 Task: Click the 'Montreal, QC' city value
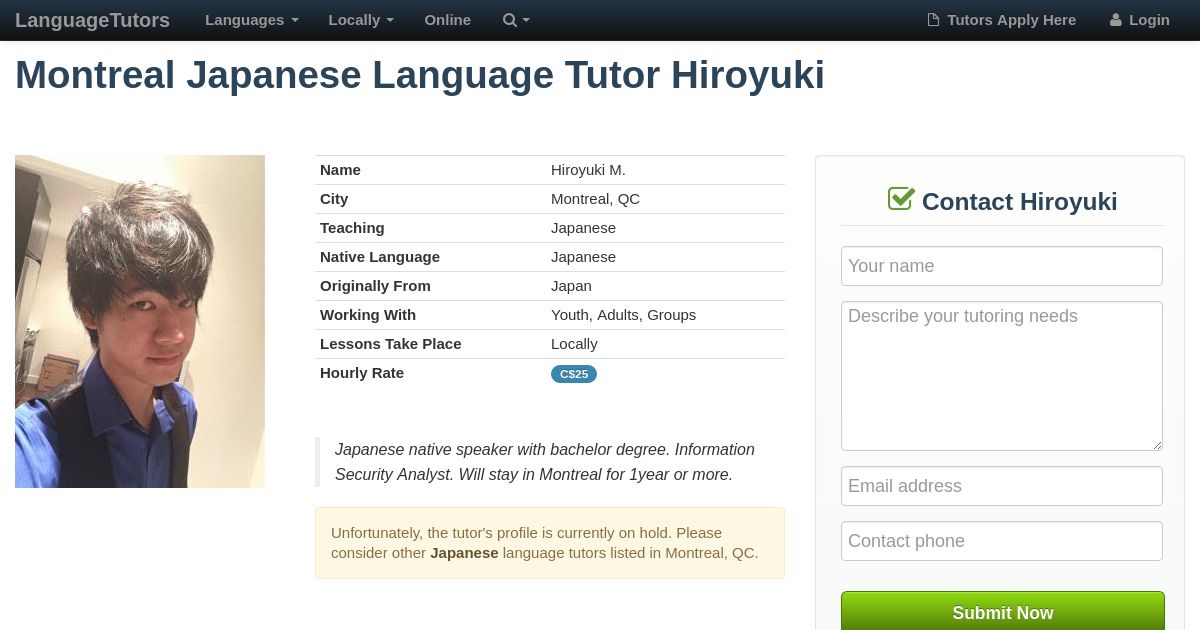[595, 199]
